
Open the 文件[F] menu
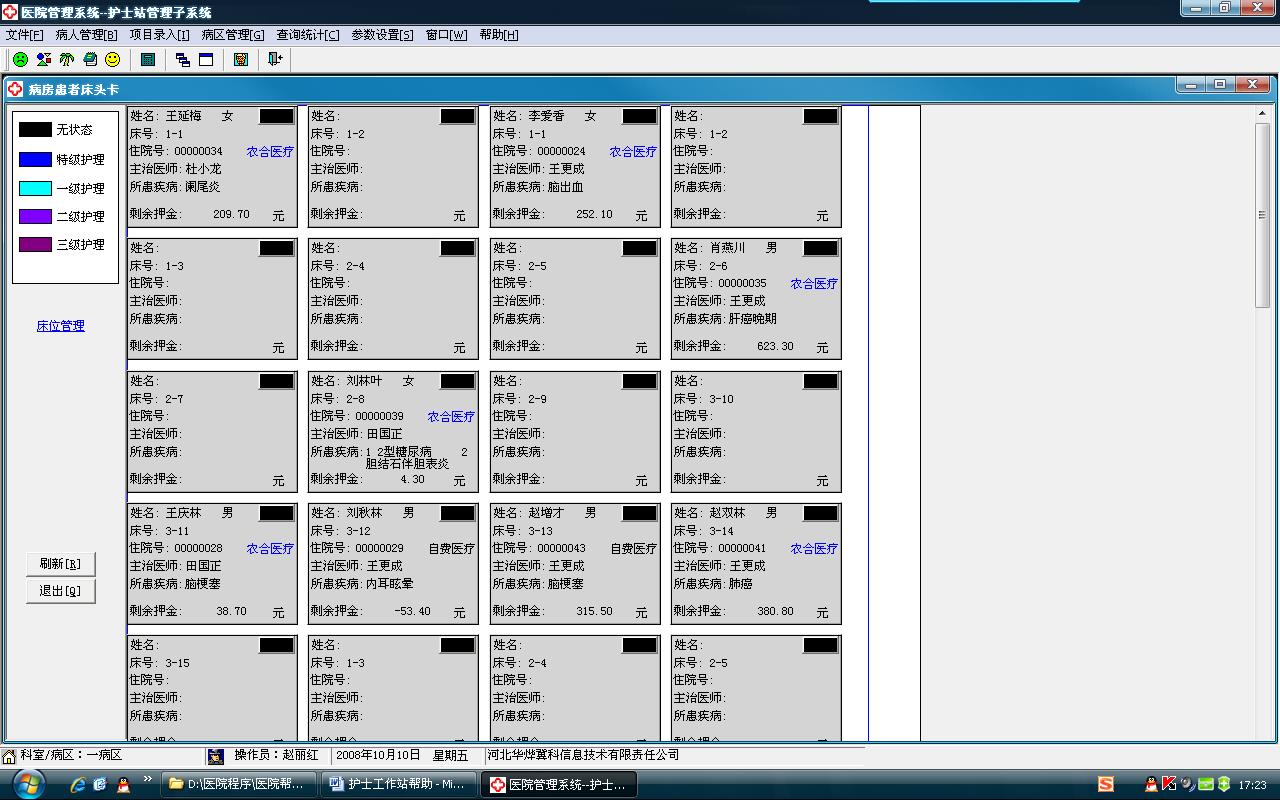(24, 35)
